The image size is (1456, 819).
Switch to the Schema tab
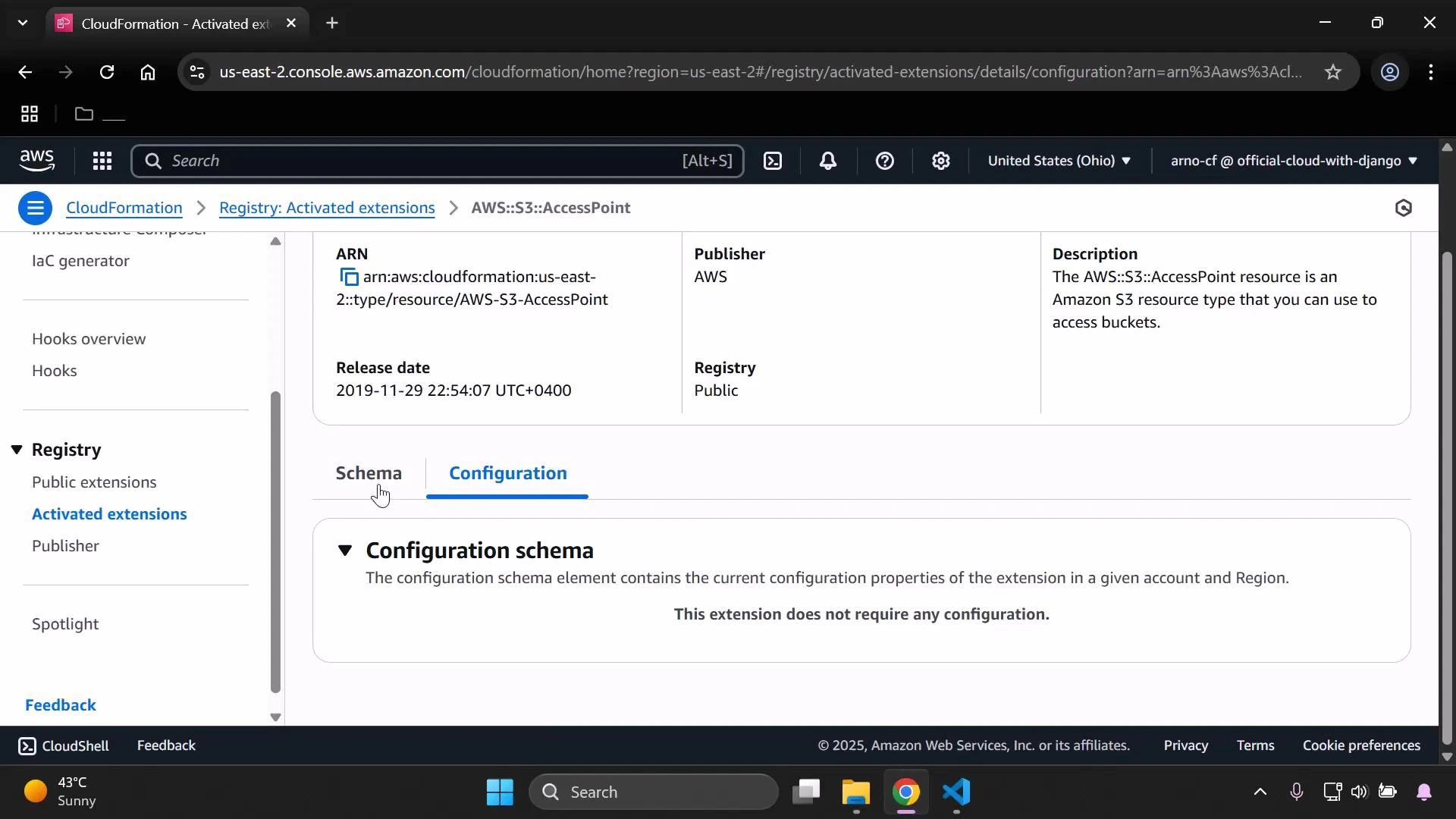[369, 472]
